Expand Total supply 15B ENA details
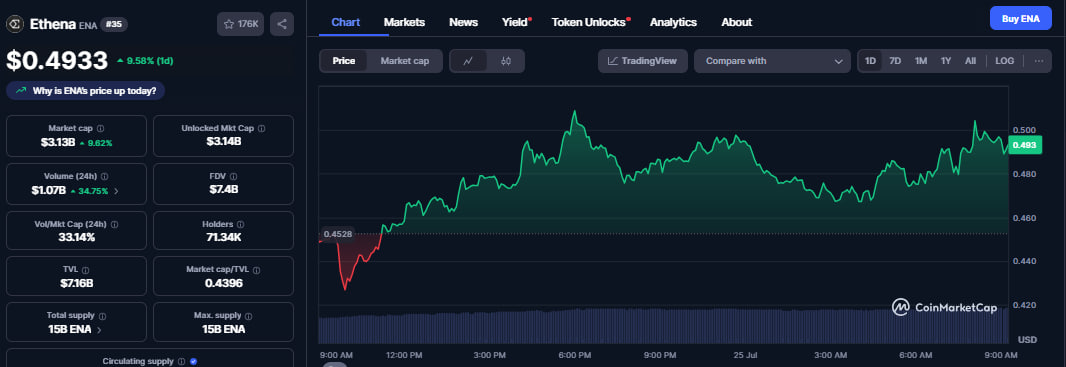Image resolution: width=1066 pixels, height=367 pixels. [99, 330]
